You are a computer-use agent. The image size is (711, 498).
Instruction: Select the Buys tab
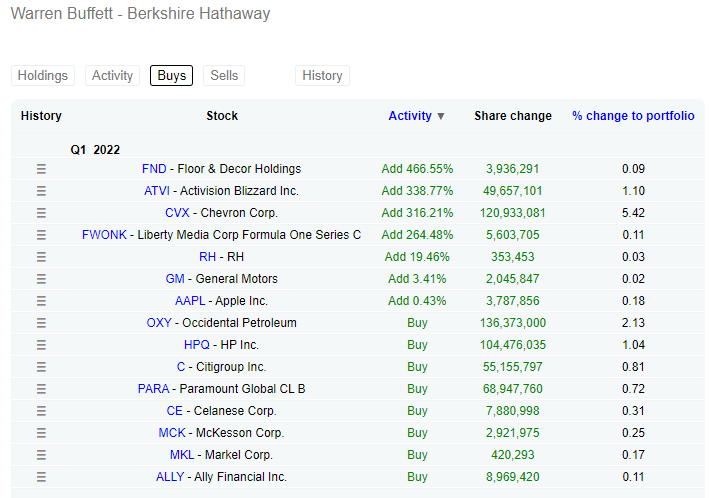coord(171,75)
